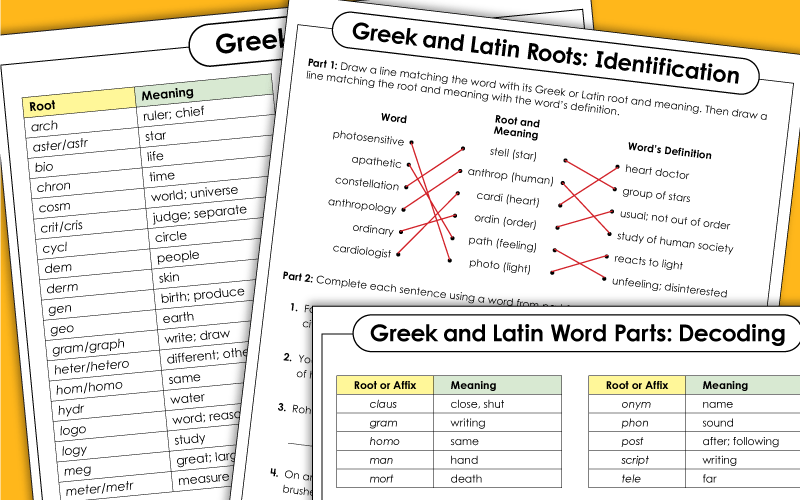The image size is (800, 500).
Task: Click the definition 'heart doctor'
Action: click(x=657, y=172)
